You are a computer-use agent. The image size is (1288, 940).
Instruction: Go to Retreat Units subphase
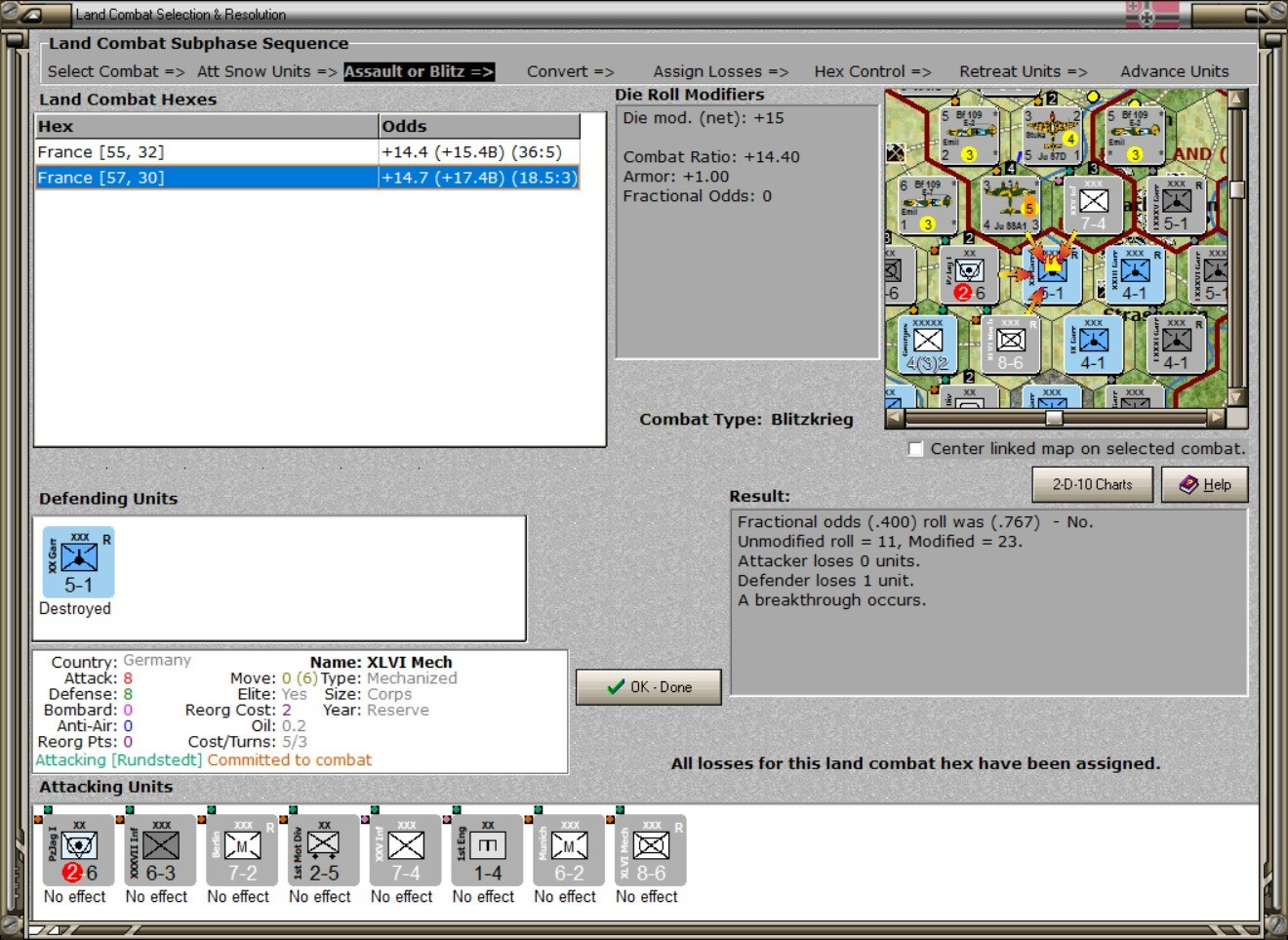[x=1023, y=71]
